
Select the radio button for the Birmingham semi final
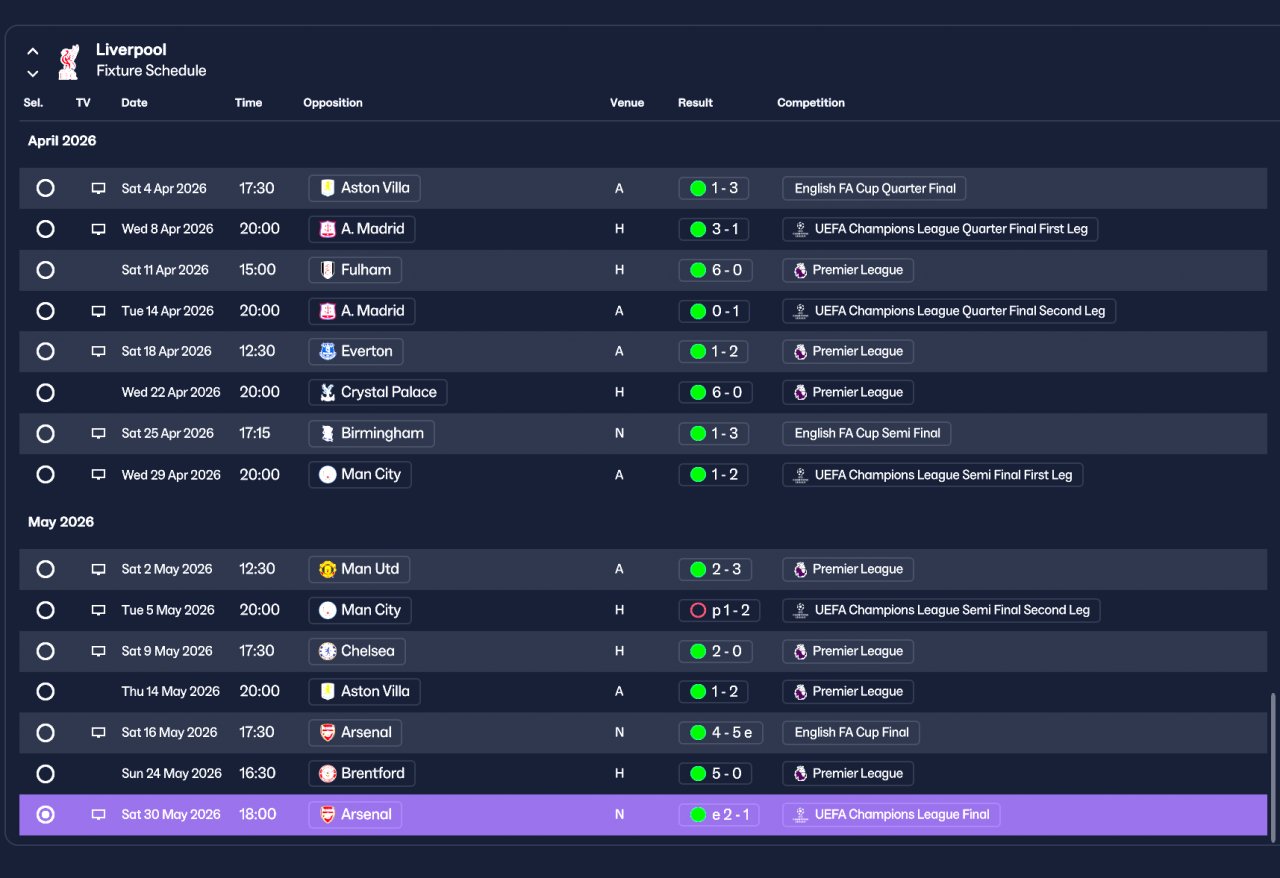click(x=45, y=433)
